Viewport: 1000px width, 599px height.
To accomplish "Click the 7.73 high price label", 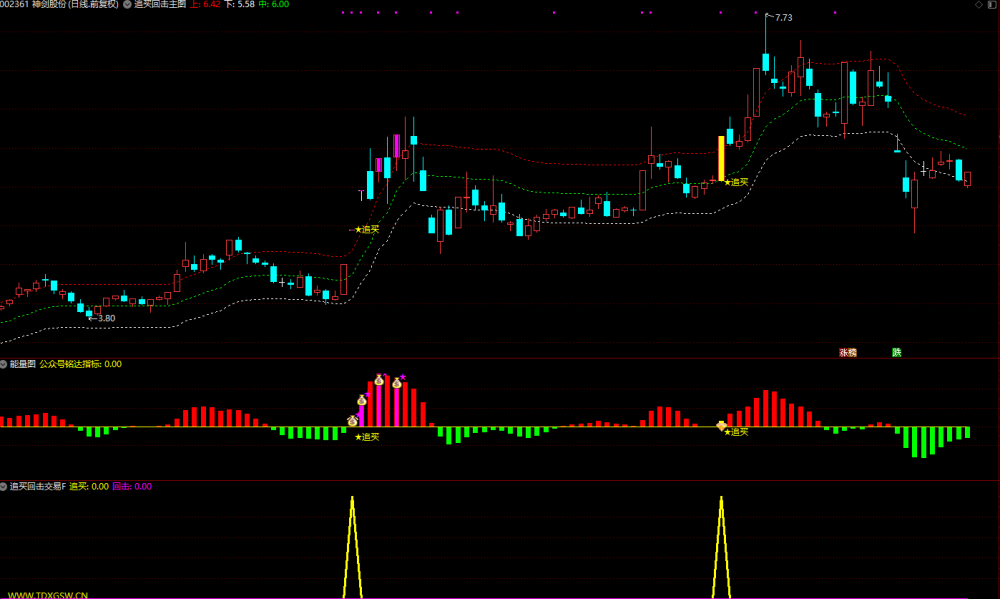I will click(783, 18).
